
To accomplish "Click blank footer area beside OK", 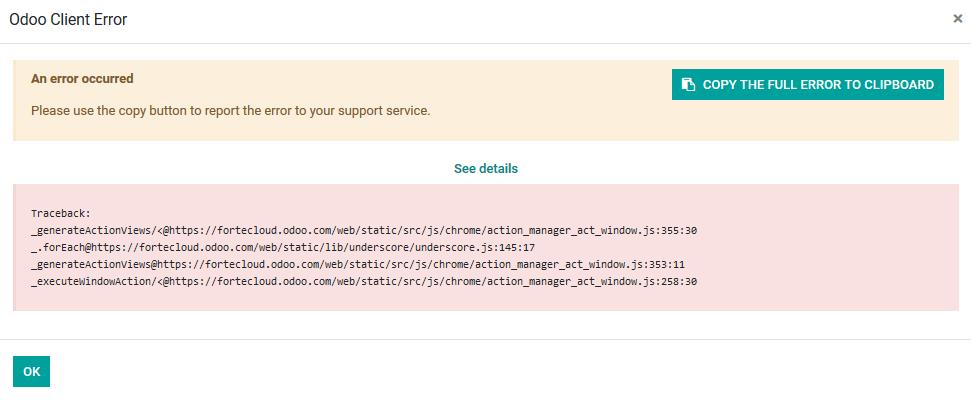I will click(500, 372).
